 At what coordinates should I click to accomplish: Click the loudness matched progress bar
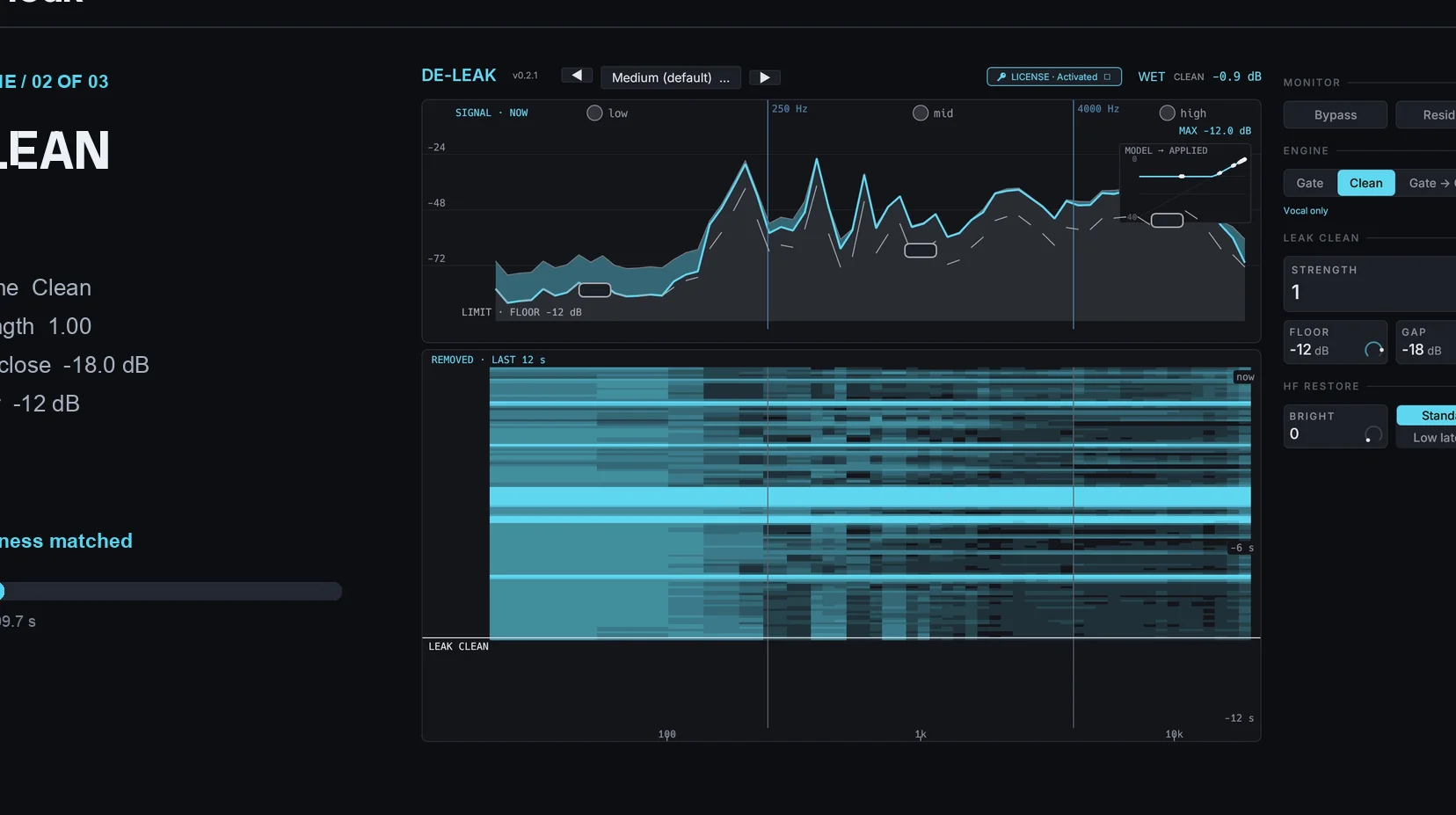pos(171,591)
